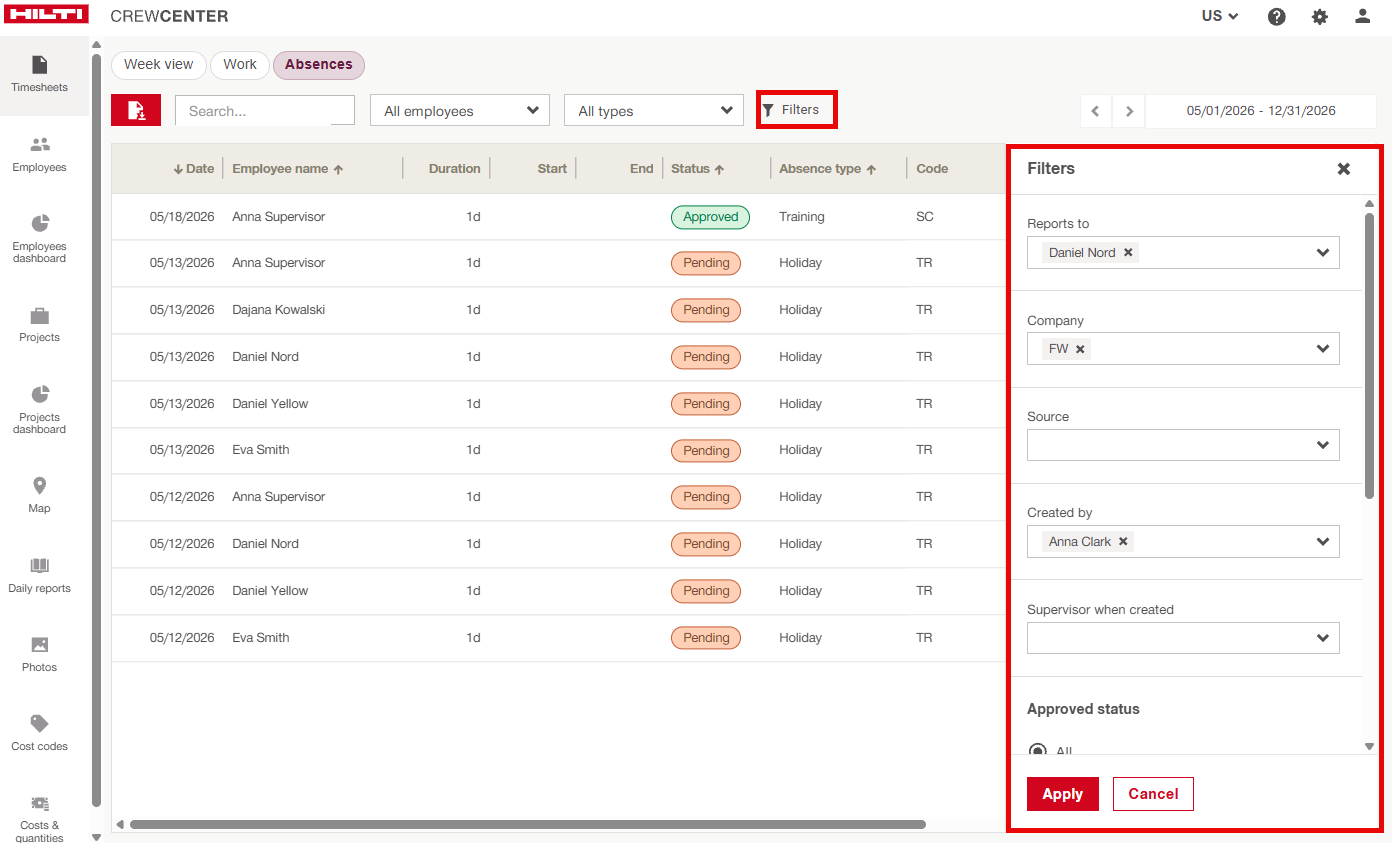Click the Filters panel vertical scrollbar
The height and width of the screenshot is (843, 1392).
pos(1369,355)
